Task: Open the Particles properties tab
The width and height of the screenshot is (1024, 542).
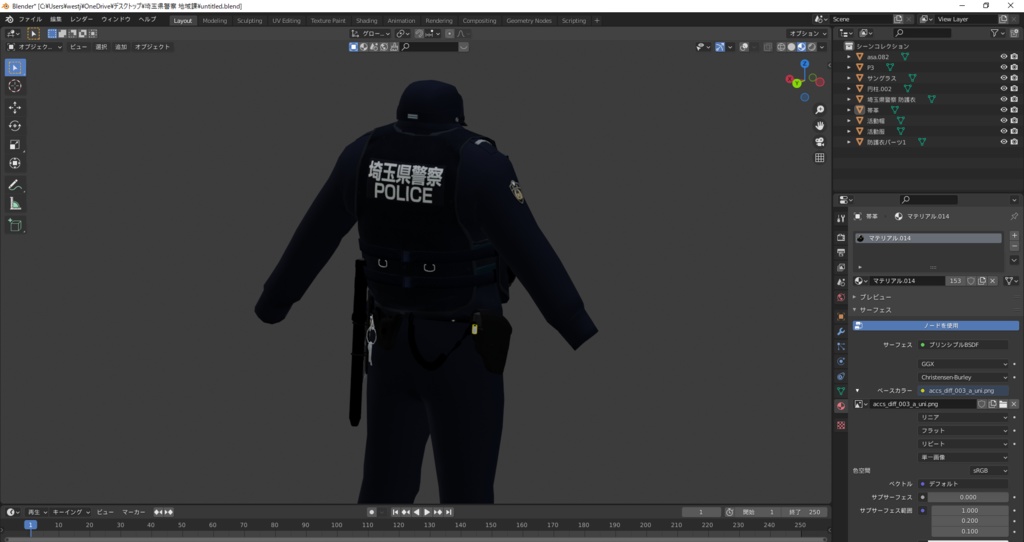Action: pyautogui.click(x=841, y=347)
